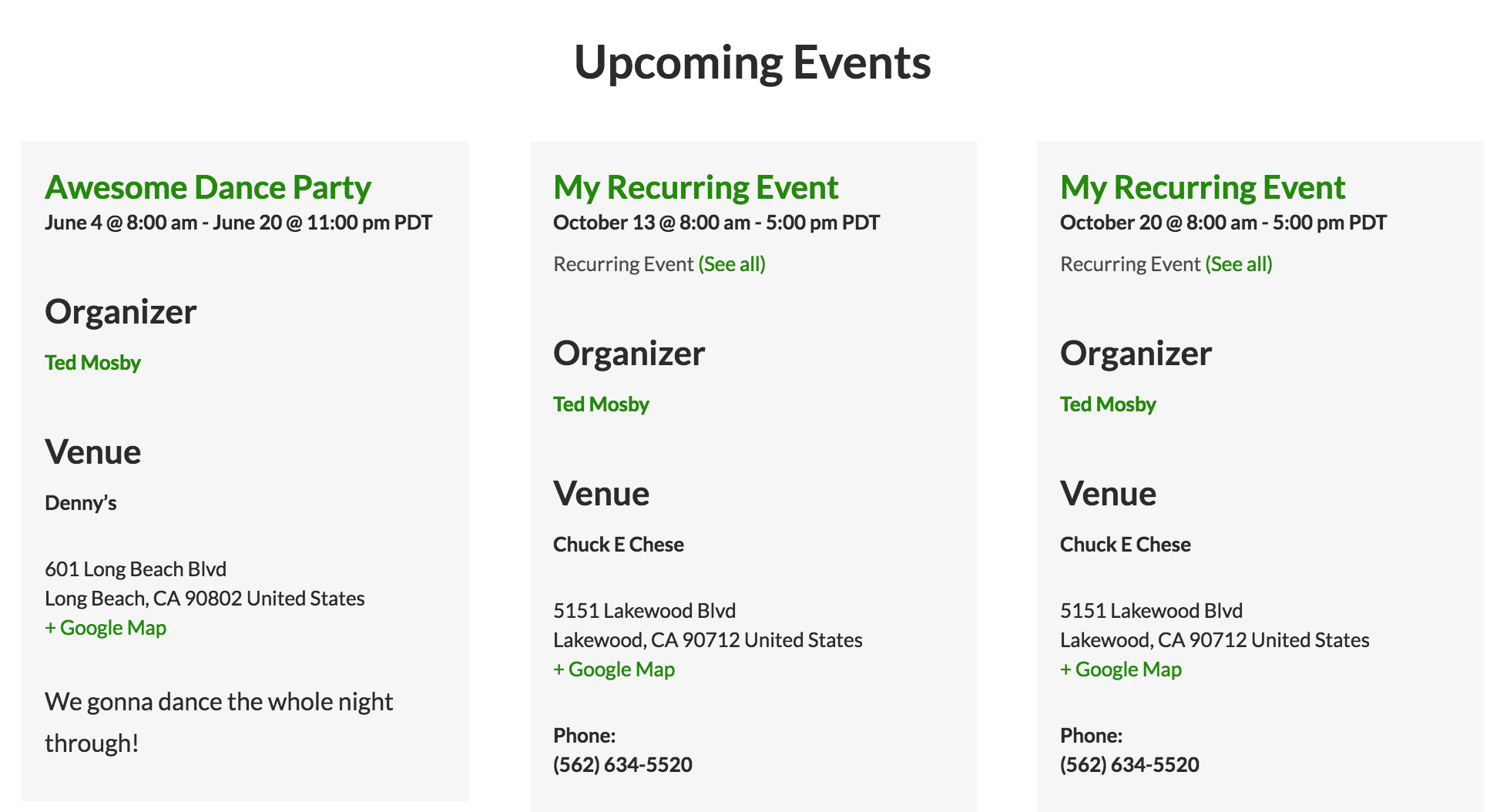Click Ted Mosby organizer in Awesome Dance Party card
Screen dimensions: 1510x812
coord(92,363)
